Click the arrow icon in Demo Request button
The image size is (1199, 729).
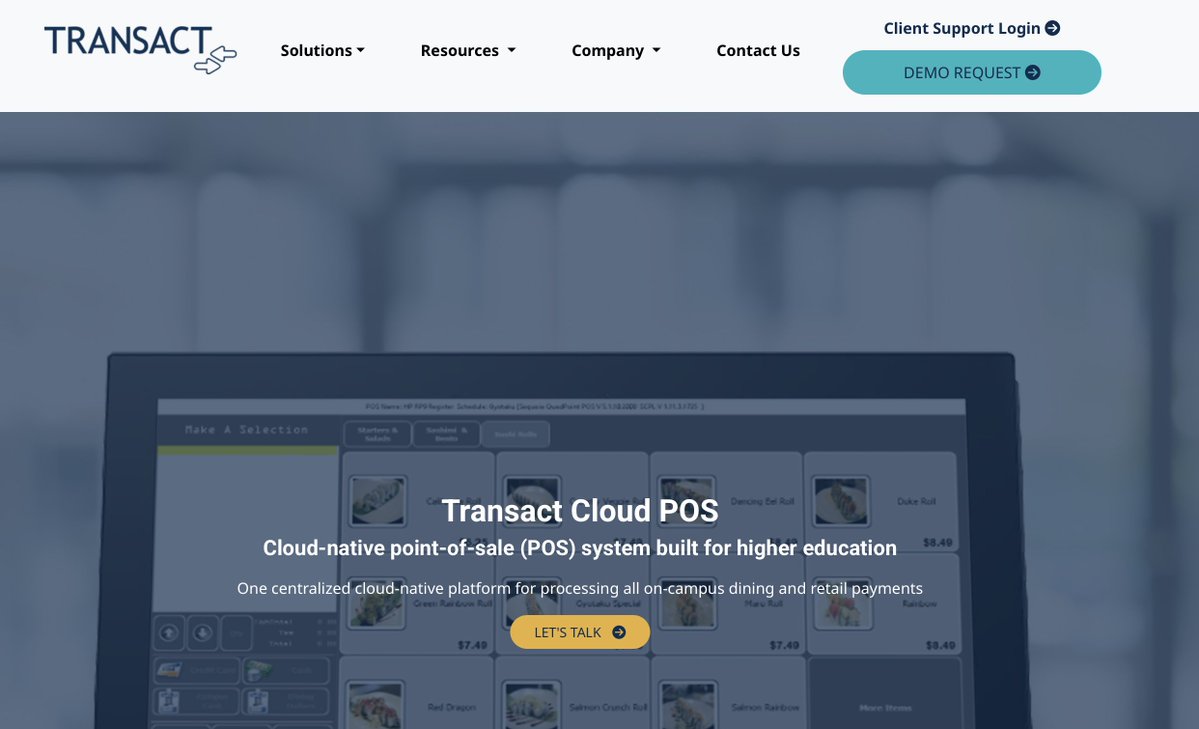(1032, 73)
